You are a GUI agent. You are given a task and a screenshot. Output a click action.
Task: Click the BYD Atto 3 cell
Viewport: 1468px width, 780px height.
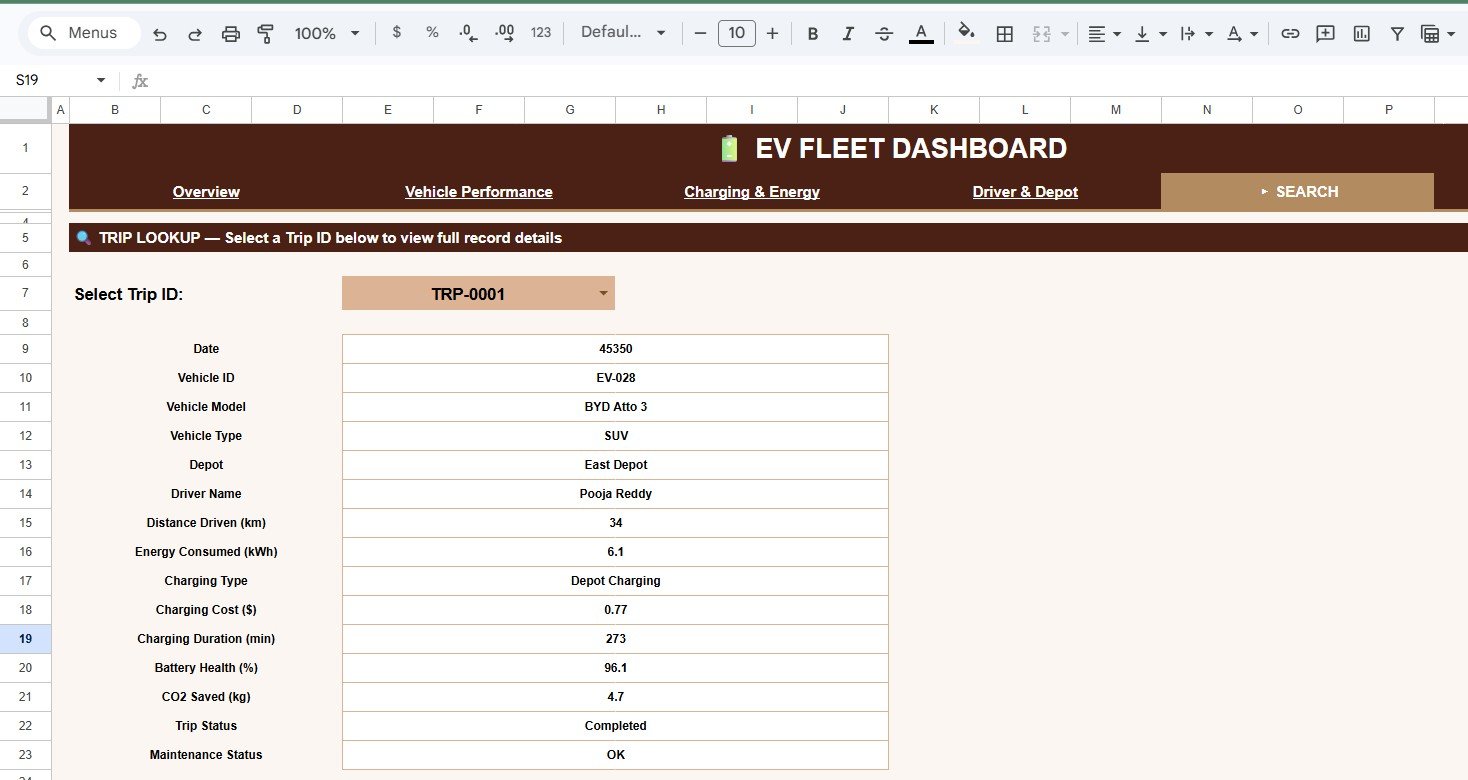(x=615, y=407)
